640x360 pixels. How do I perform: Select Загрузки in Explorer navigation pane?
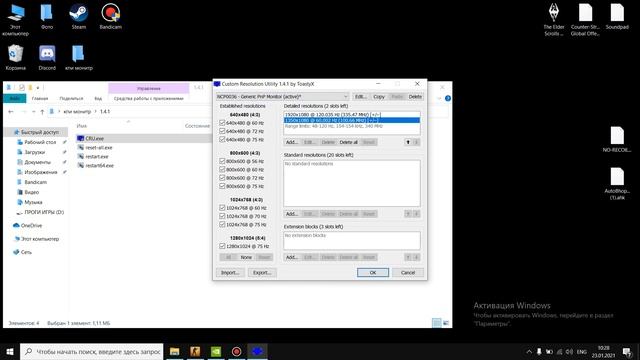tap(35, 152)
